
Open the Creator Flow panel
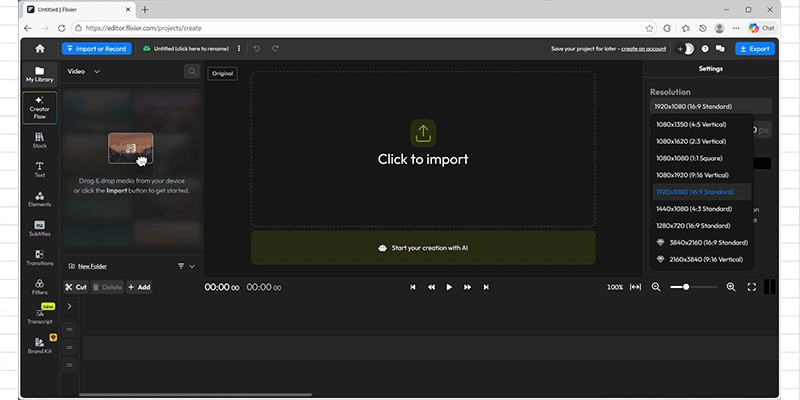click(x=40, y=108)
